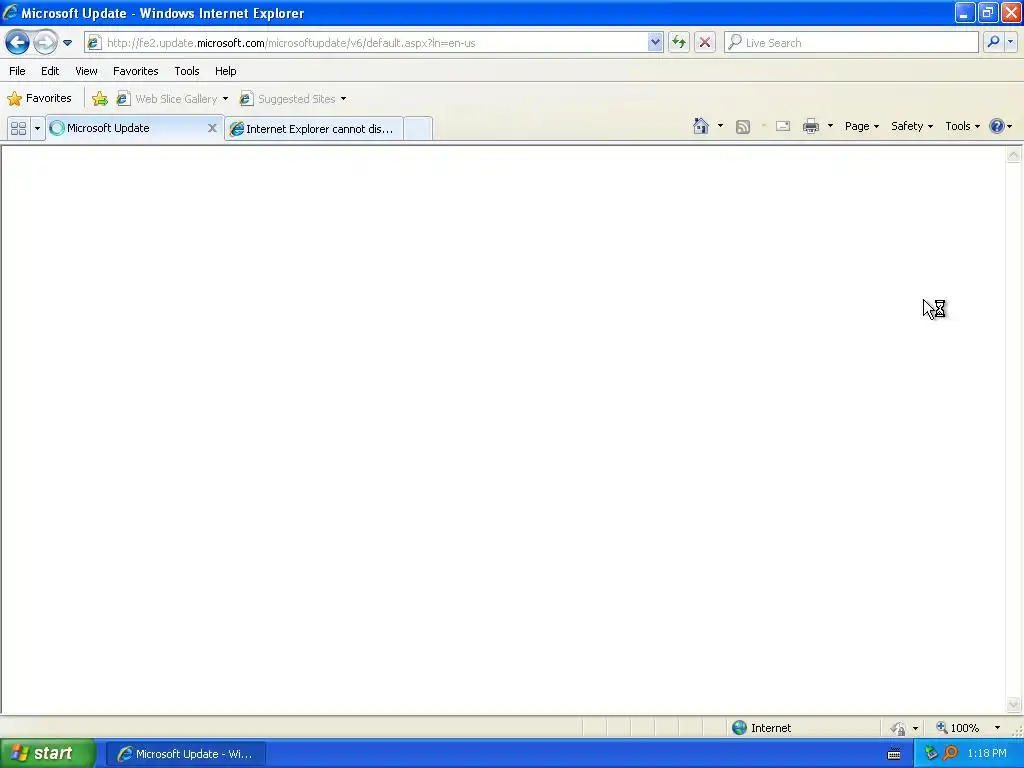Click the Home page icon
This screenshot has height=768, width=1024.
click(701, 126)
